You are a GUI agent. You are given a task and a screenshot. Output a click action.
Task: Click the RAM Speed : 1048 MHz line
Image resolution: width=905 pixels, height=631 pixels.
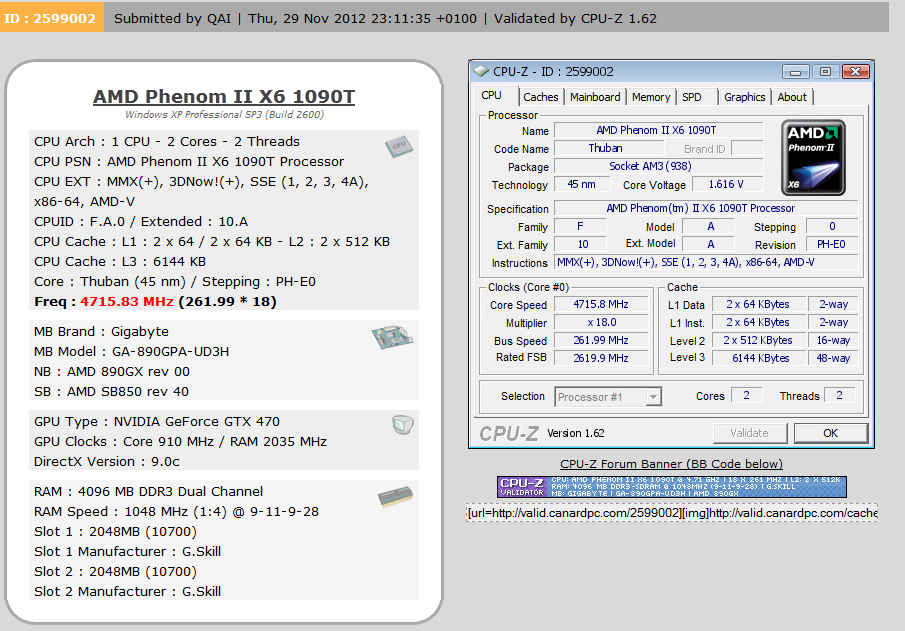click(176, 511)
